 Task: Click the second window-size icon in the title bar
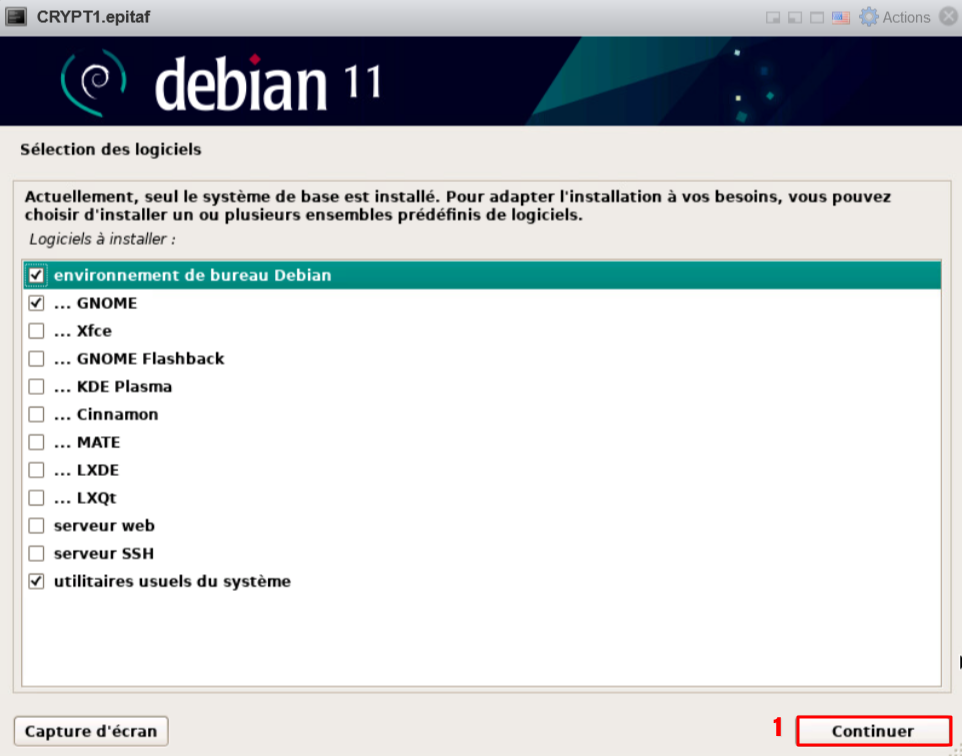795,18
